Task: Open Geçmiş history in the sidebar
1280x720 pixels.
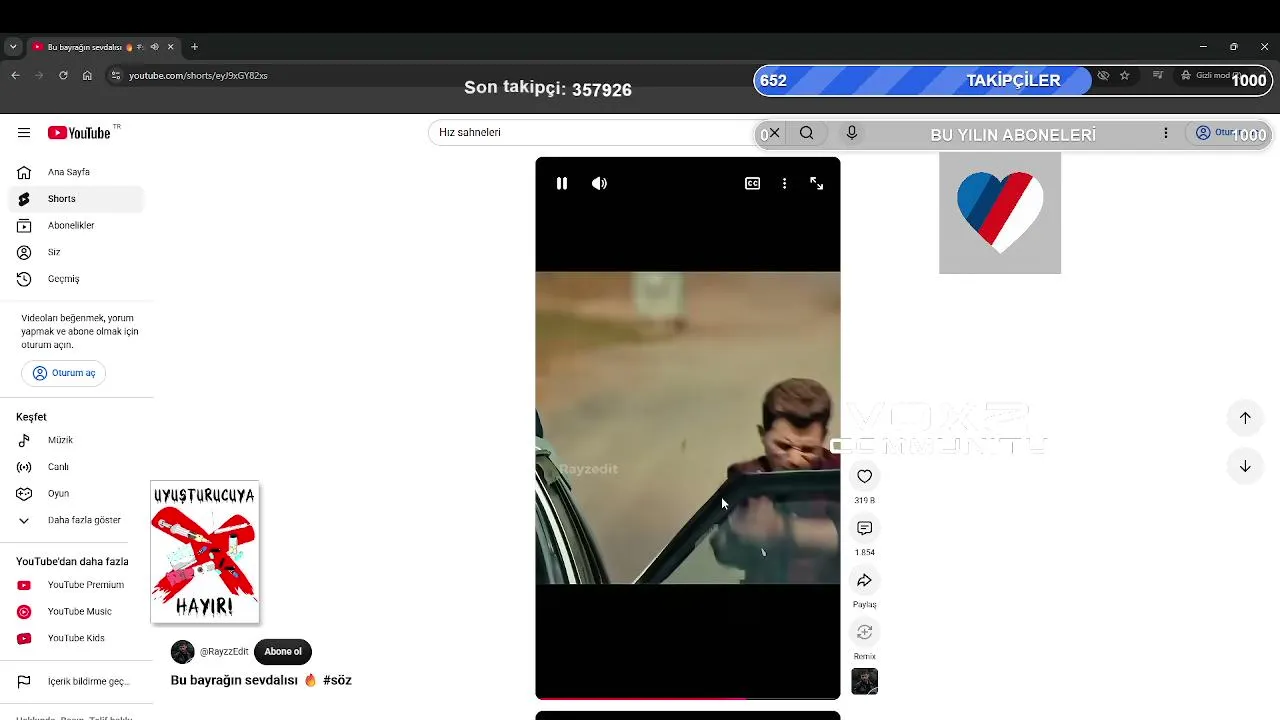Action: 76,279
